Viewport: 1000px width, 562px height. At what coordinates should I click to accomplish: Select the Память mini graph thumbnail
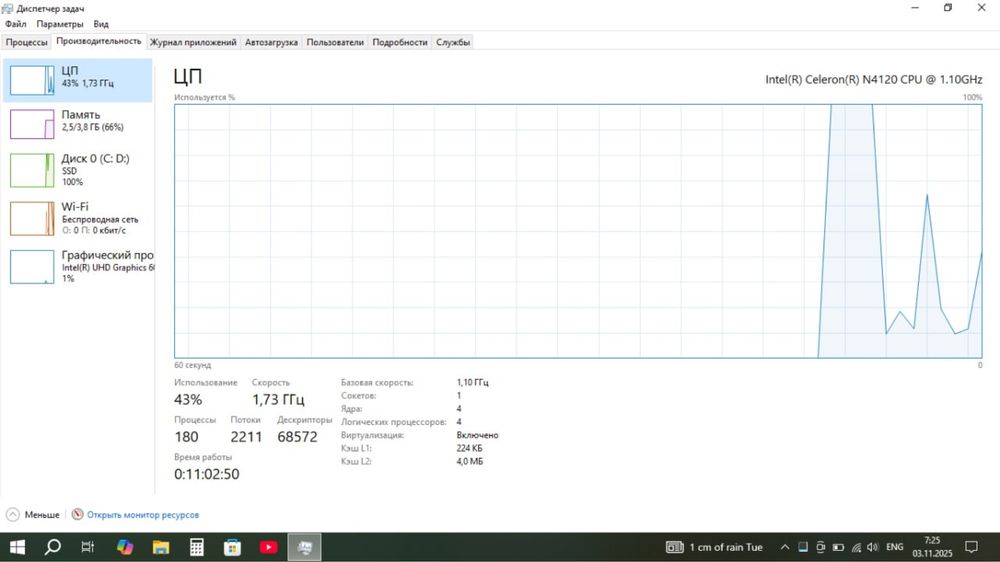point(32,124)
